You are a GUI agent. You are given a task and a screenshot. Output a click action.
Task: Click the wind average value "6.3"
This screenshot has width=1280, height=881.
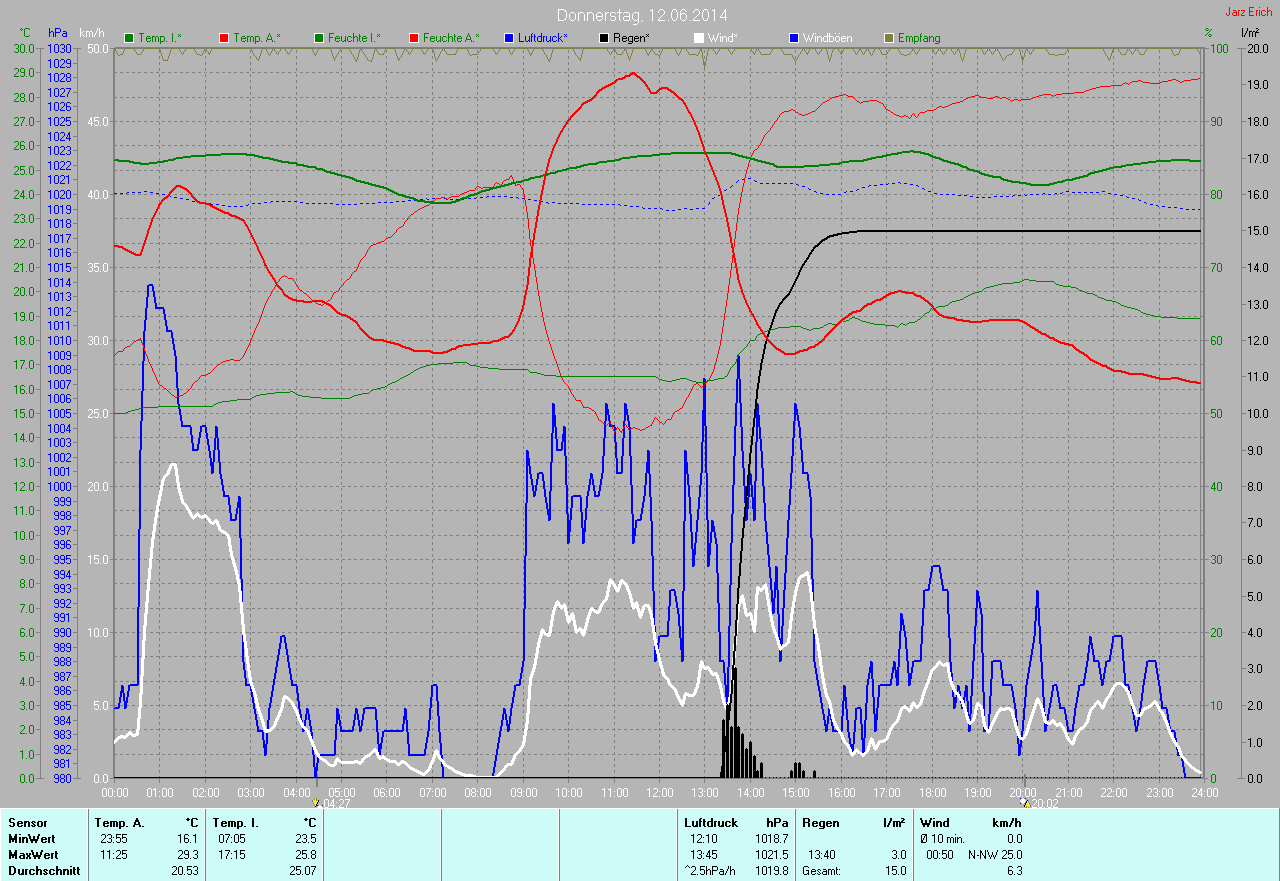point(1014,871)
